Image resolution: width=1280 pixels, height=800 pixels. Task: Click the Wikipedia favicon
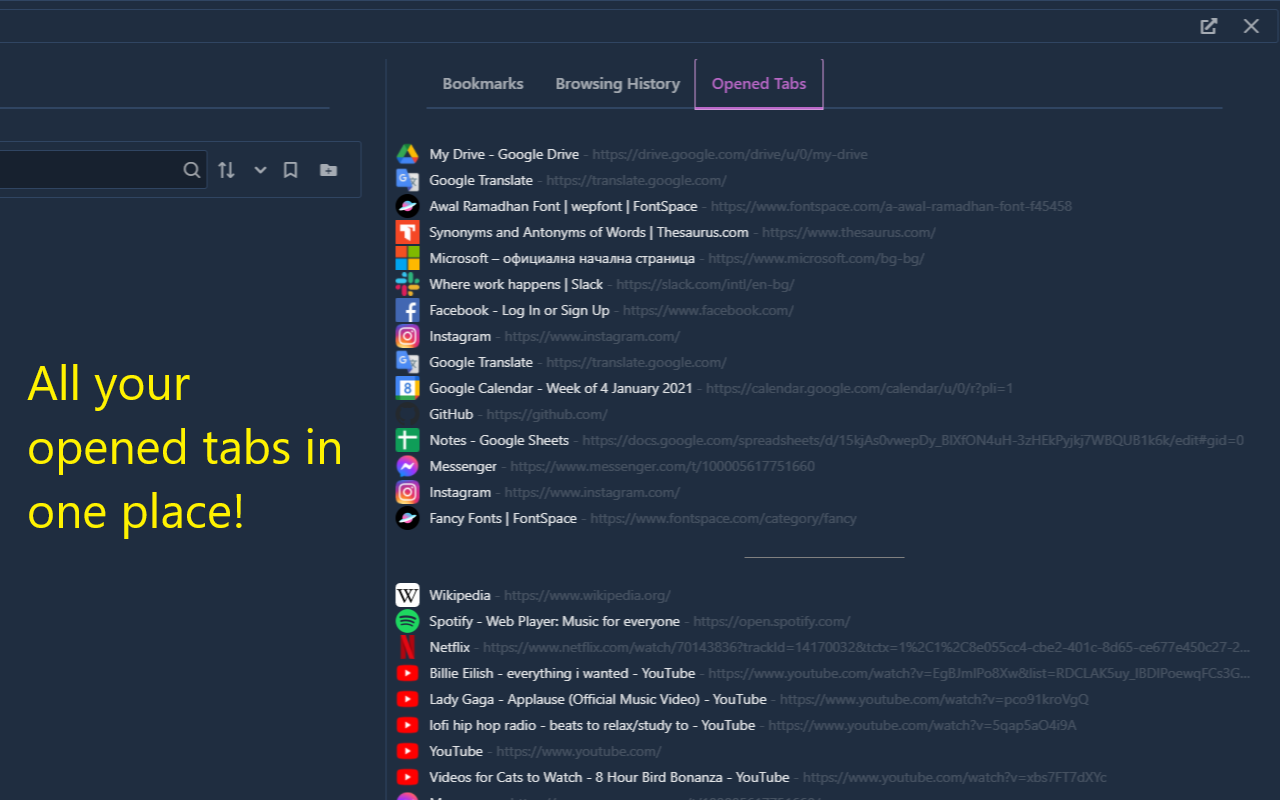click(x=407, y=595)
